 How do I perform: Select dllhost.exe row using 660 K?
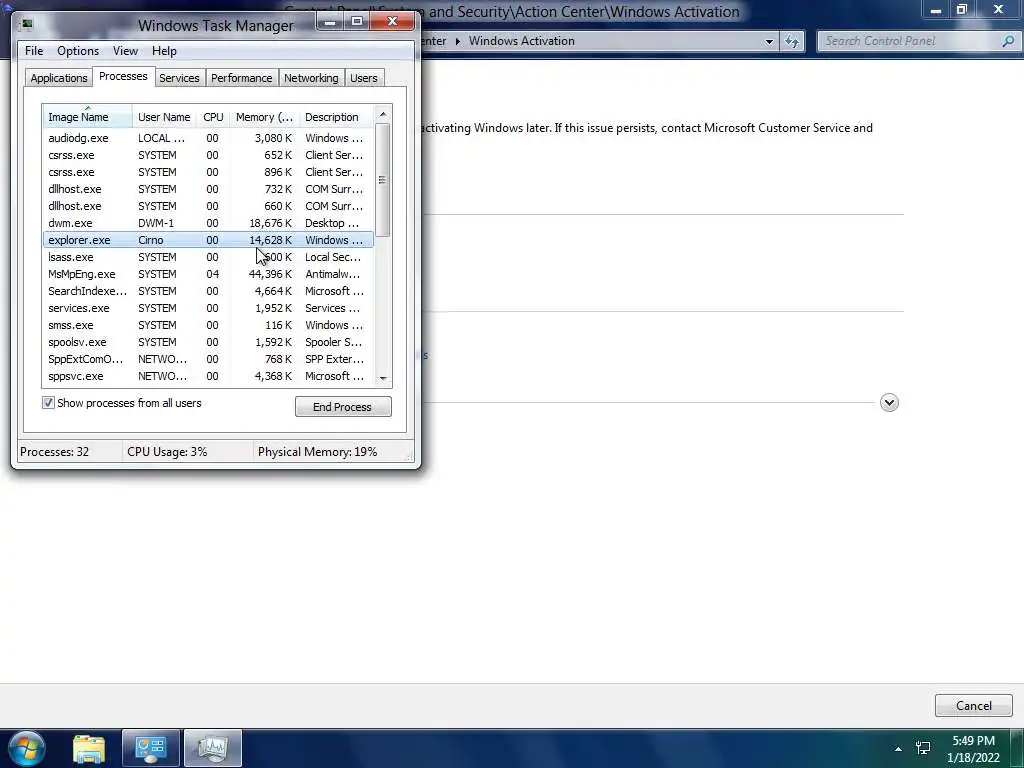(x=208, y=206)
